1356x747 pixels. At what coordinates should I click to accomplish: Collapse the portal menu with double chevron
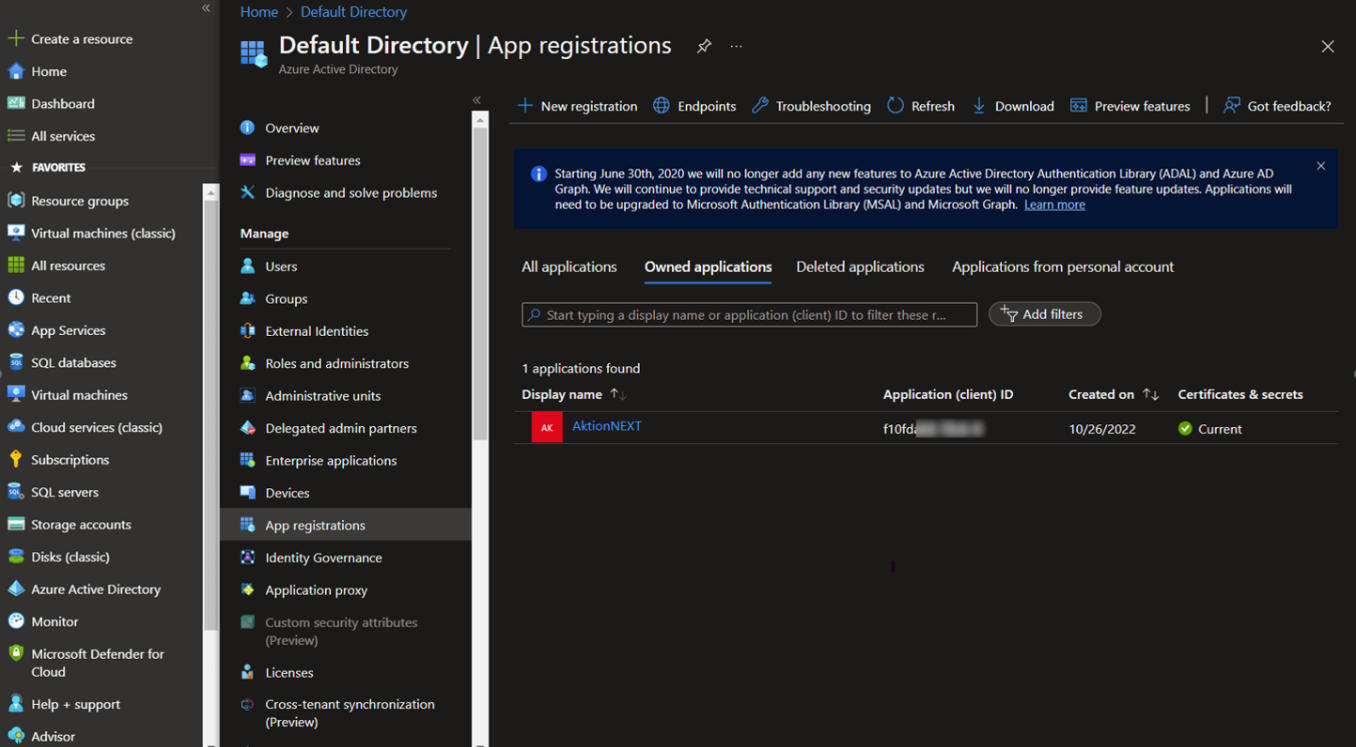pos(206,8)
